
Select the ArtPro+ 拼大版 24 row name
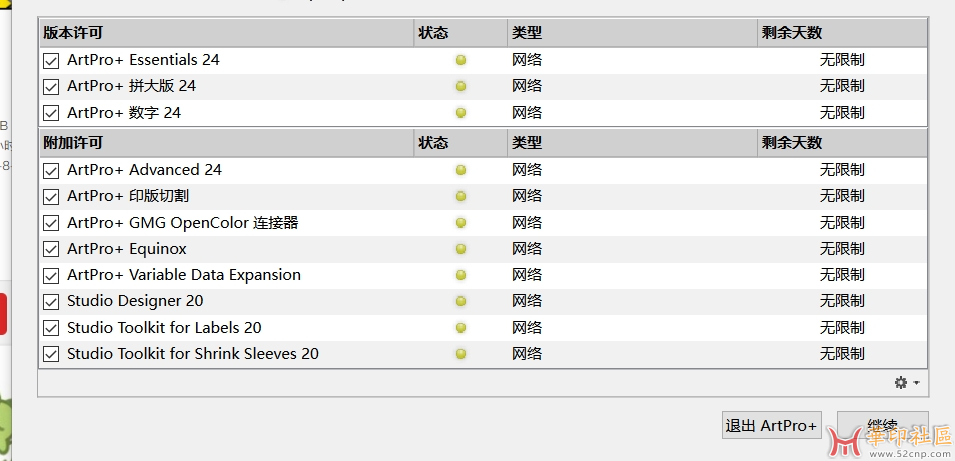tap(132, 86)
